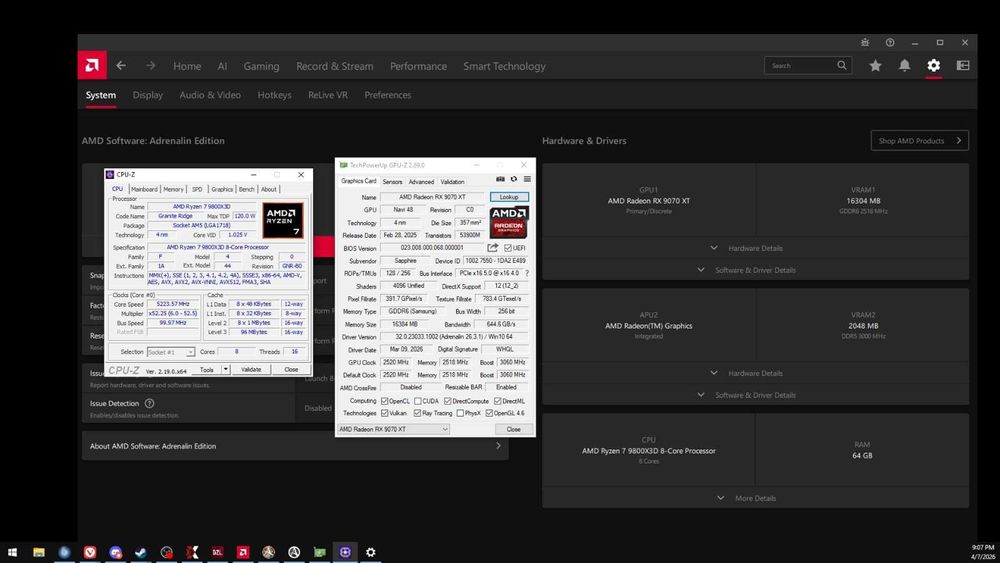Open the Performance menu in AMD Software

coord(418,66)
